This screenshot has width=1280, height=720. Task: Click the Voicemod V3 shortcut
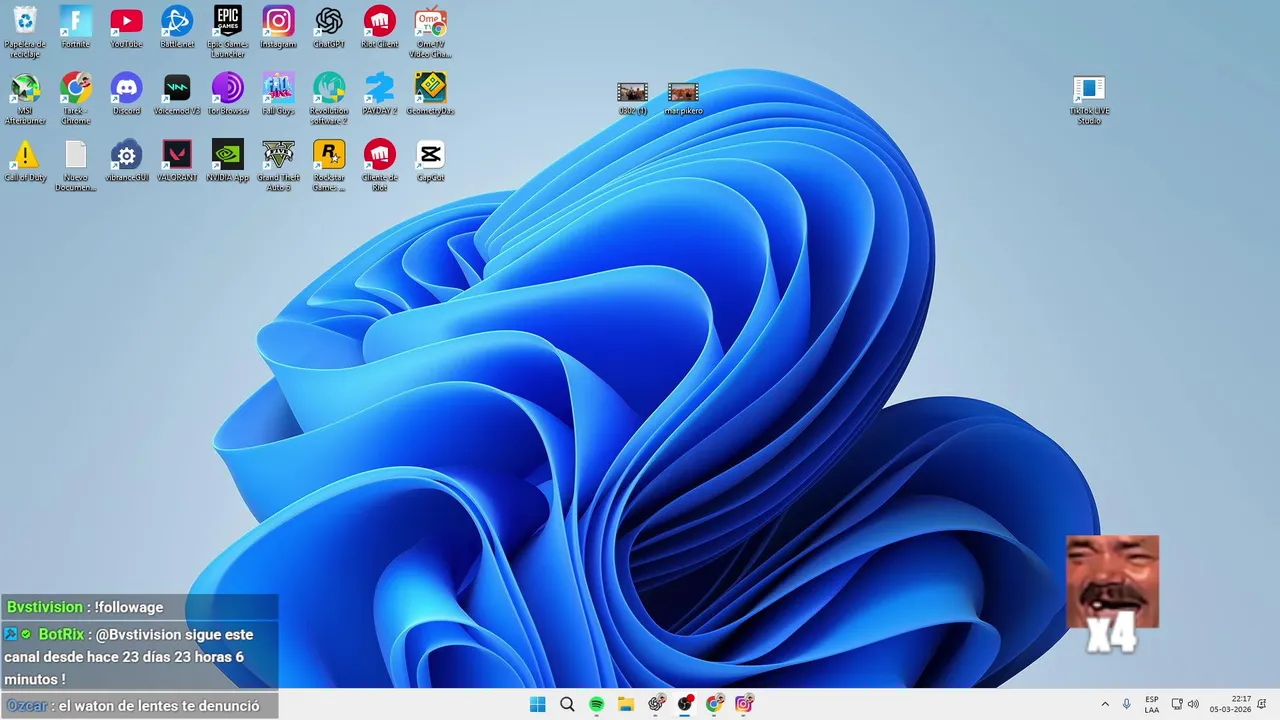click(x=177, y=94)
